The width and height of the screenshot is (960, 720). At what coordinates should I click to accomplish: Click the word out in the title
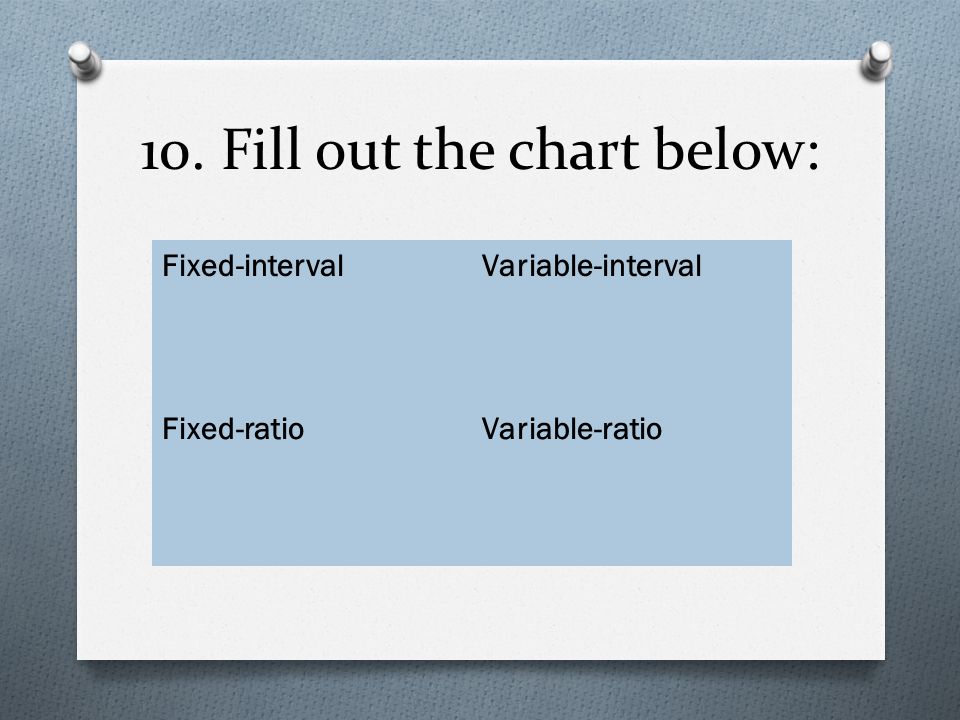pyautogui.click(x=357, y=153)
